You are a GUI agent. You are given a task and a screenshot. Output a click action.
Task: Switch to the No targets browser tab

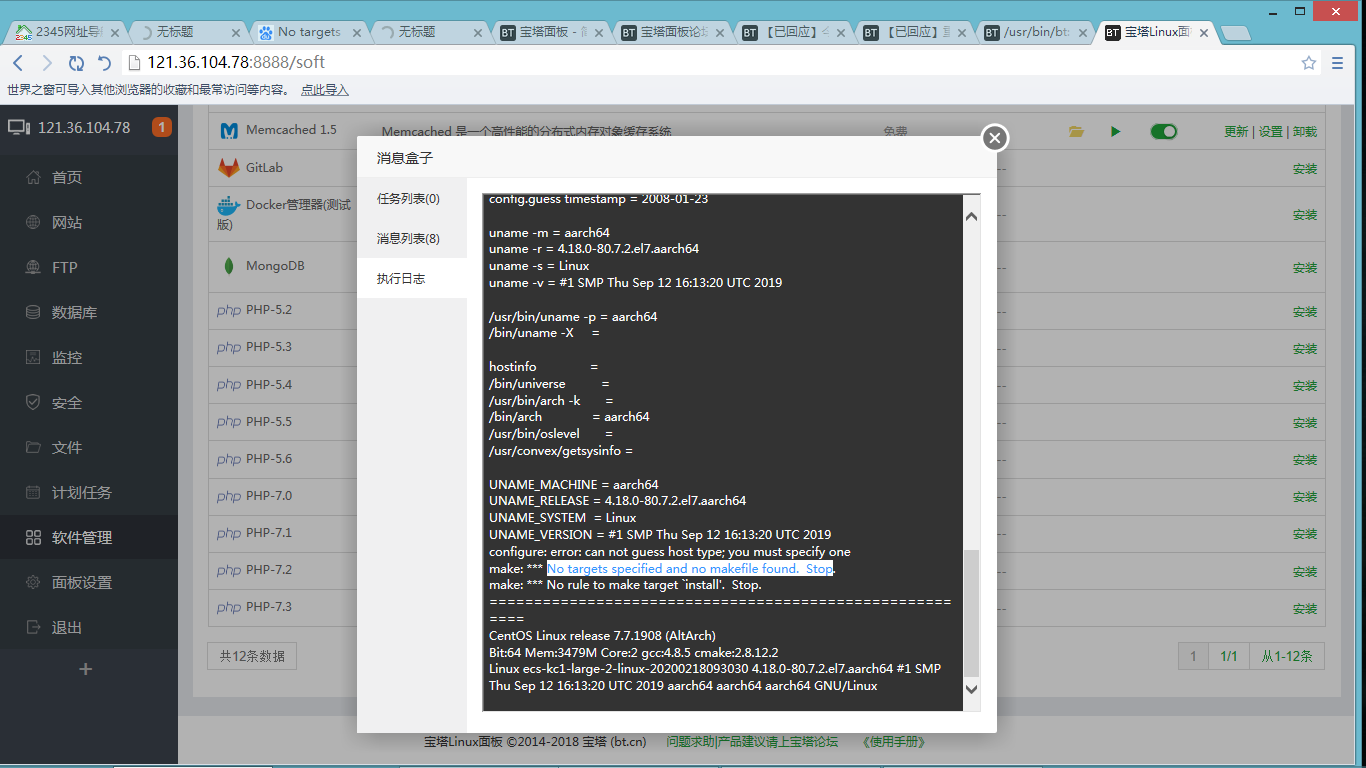click(309, 32)
